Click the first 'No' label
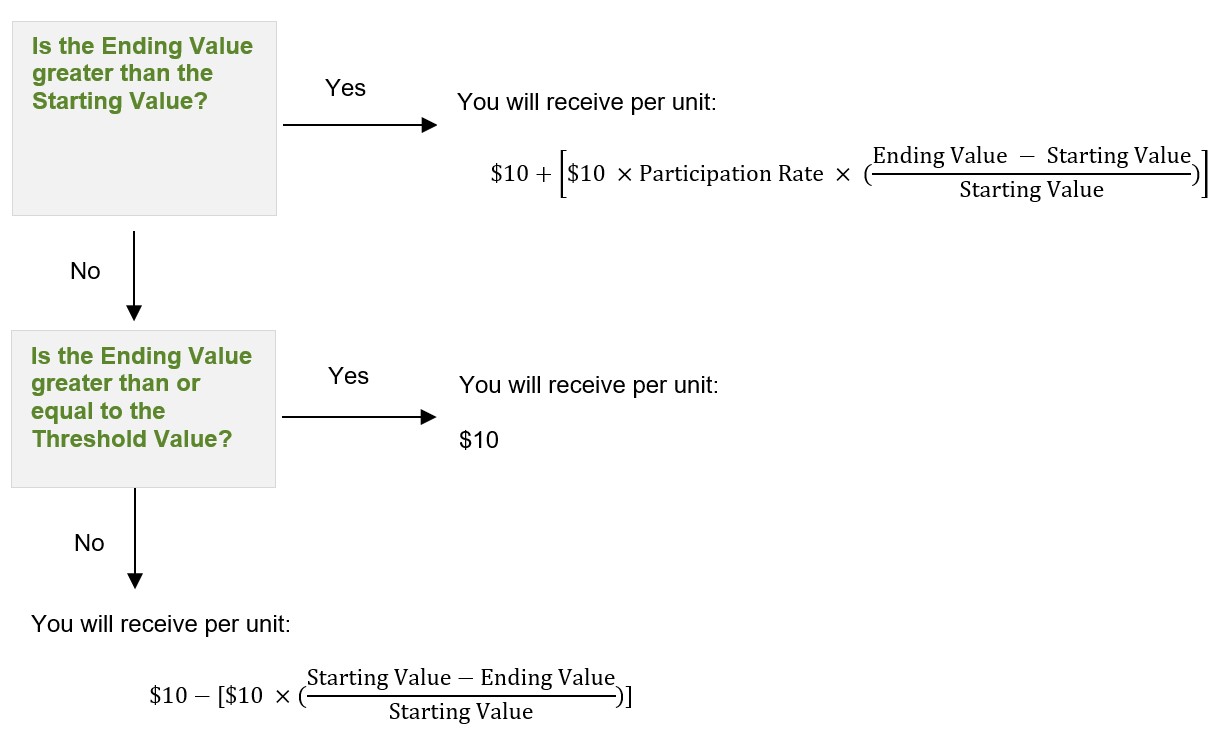 coord(85,271)
